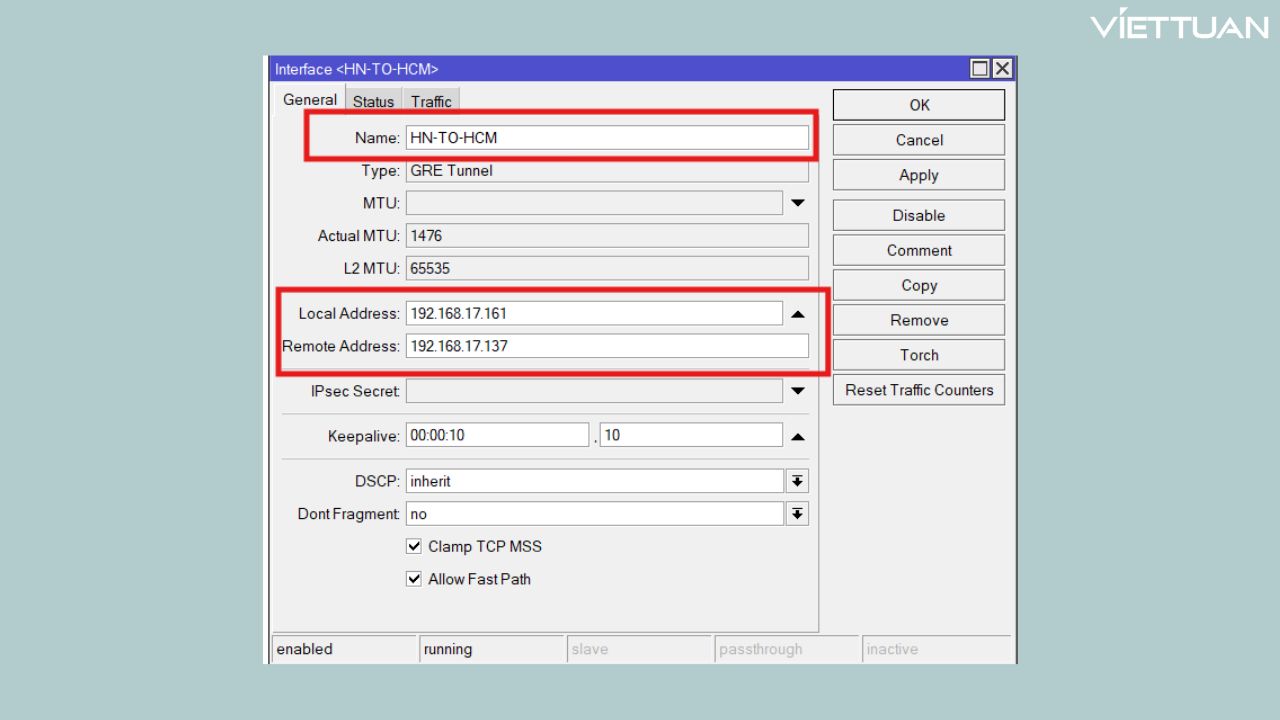The width and height of the screenshot is (1280, 720).
Task: Add a Comment to the interface
Action: click(x=917, y=249)
